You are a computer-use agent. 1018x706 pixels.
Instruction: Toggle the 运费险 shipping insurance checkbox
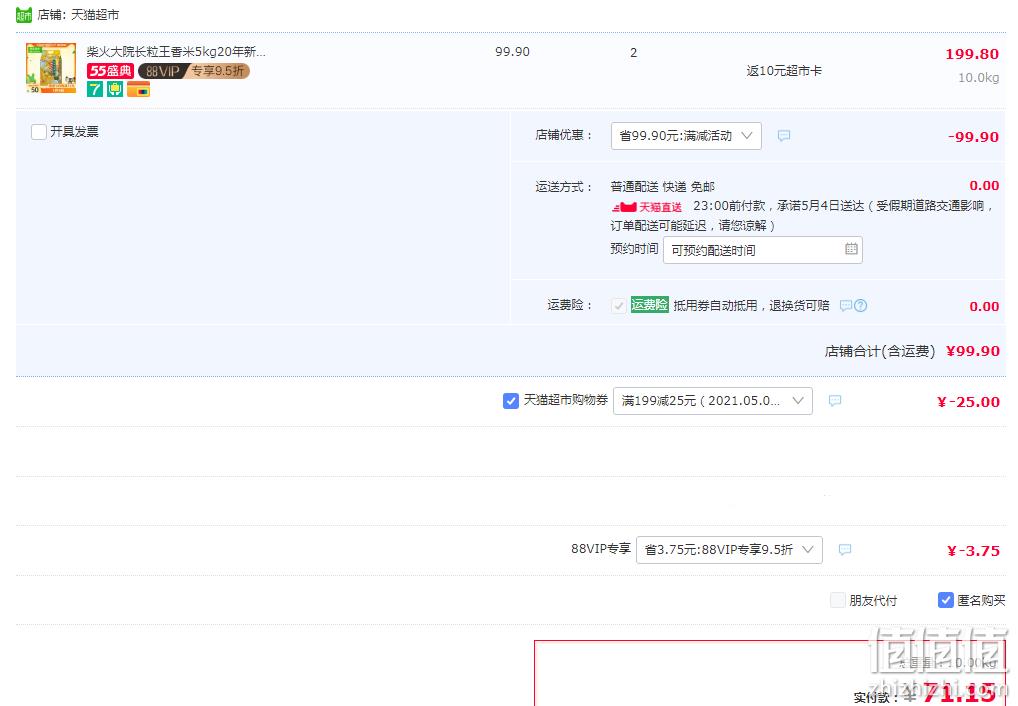tap(619, 305)
